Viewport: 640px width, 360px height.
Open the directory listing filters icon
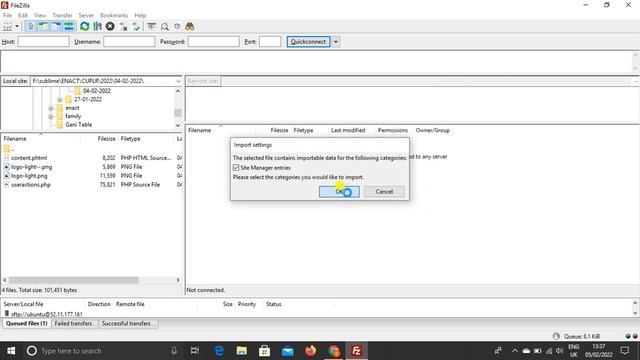pyautogui.click(x=151, y=27)
